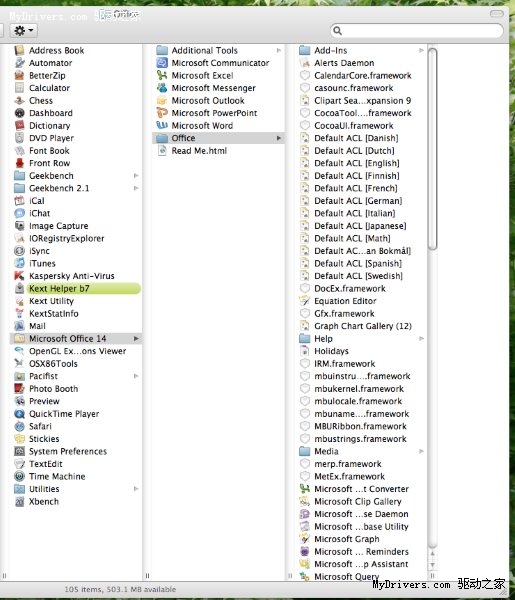
Task: Select the QuickTime Player icon
Action: tap(19, 414)
